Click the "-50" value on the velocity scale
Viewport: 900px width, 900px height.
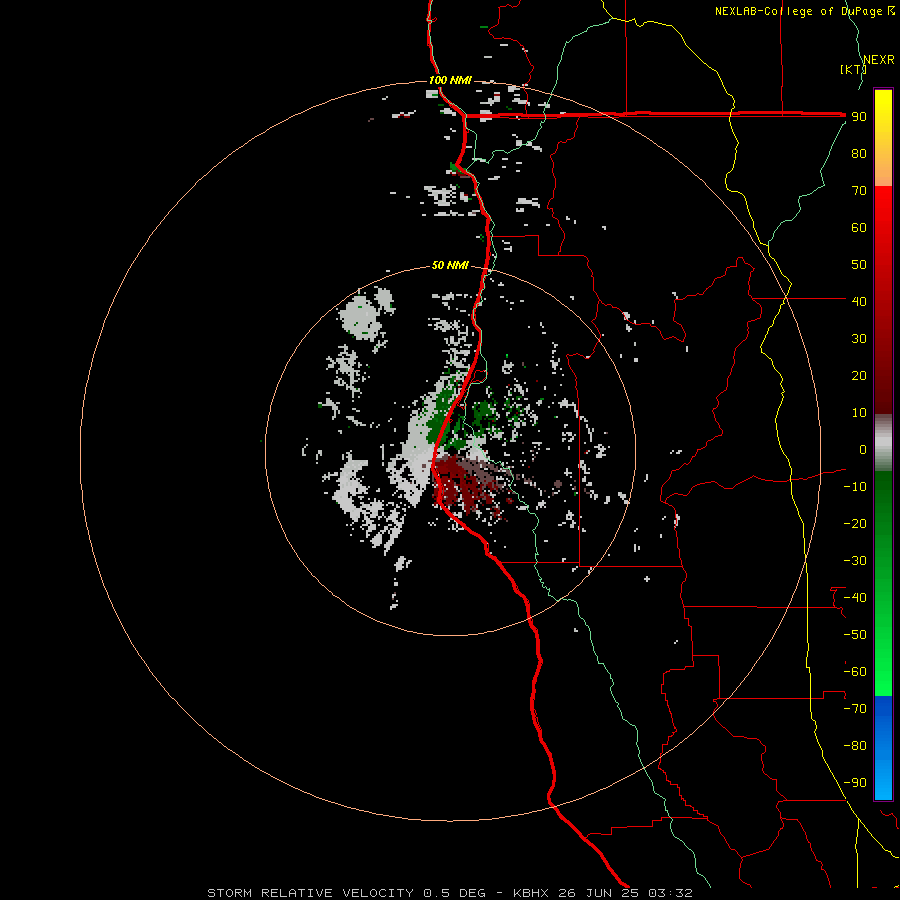click(x=855, y=634)
